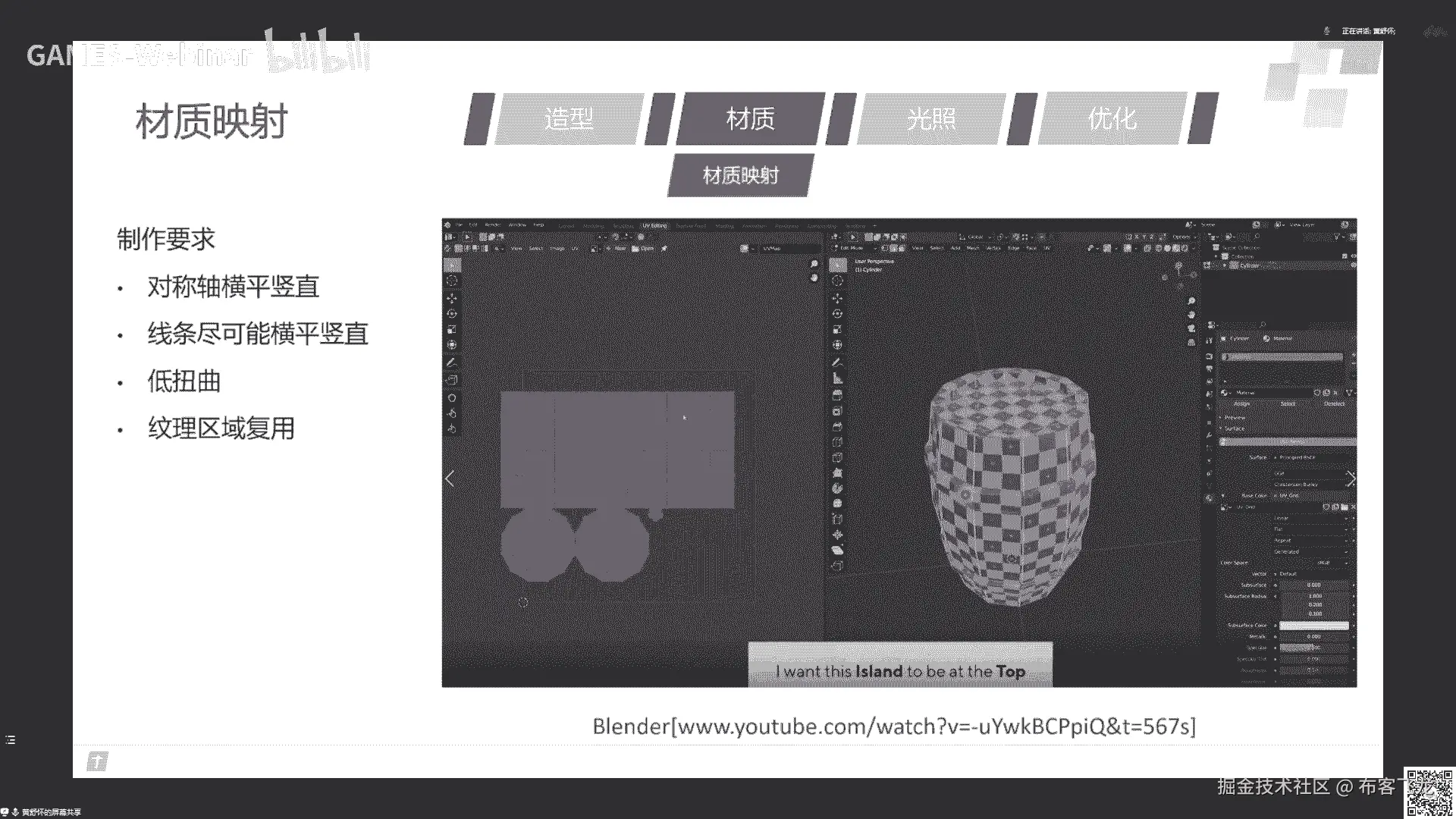The height and width of the screenshot is (819, 1456).
Task: Select the Rotate tool in UV editor
Action: 452,314
